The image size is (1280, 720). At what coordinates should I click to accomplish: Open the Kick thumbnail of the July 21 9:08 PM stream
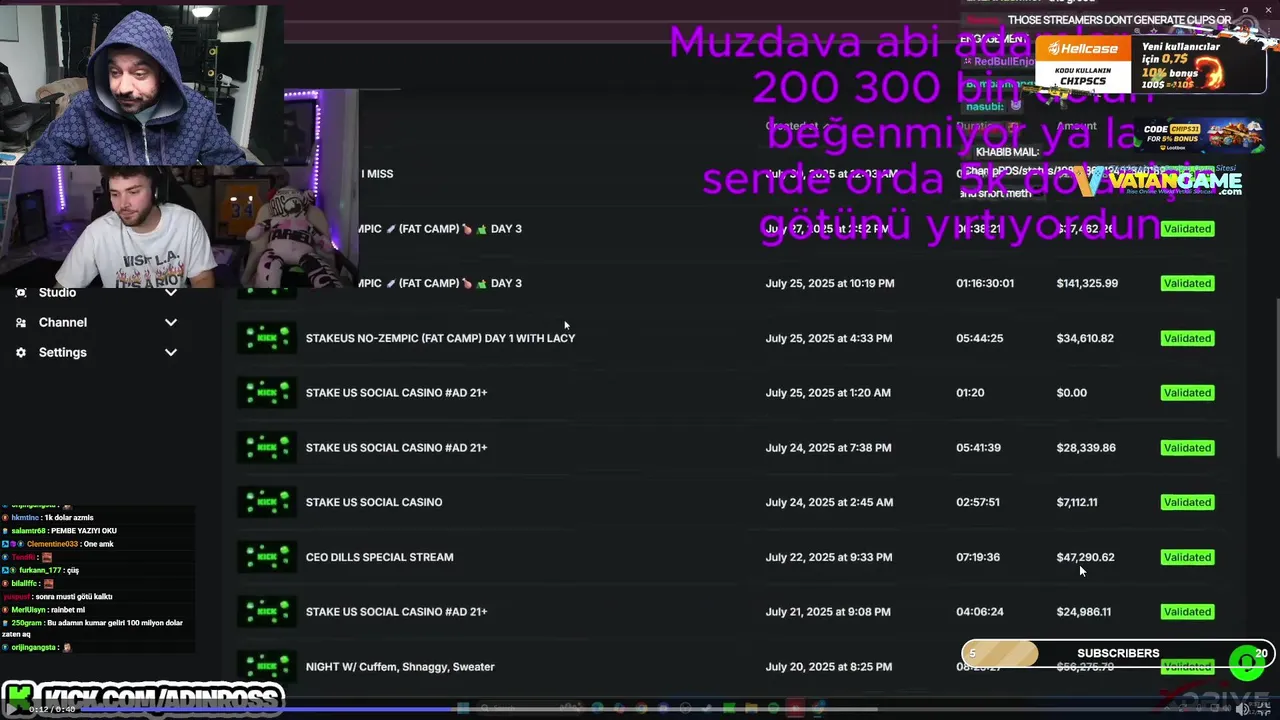pyautogui.click(x=267, y=611)
